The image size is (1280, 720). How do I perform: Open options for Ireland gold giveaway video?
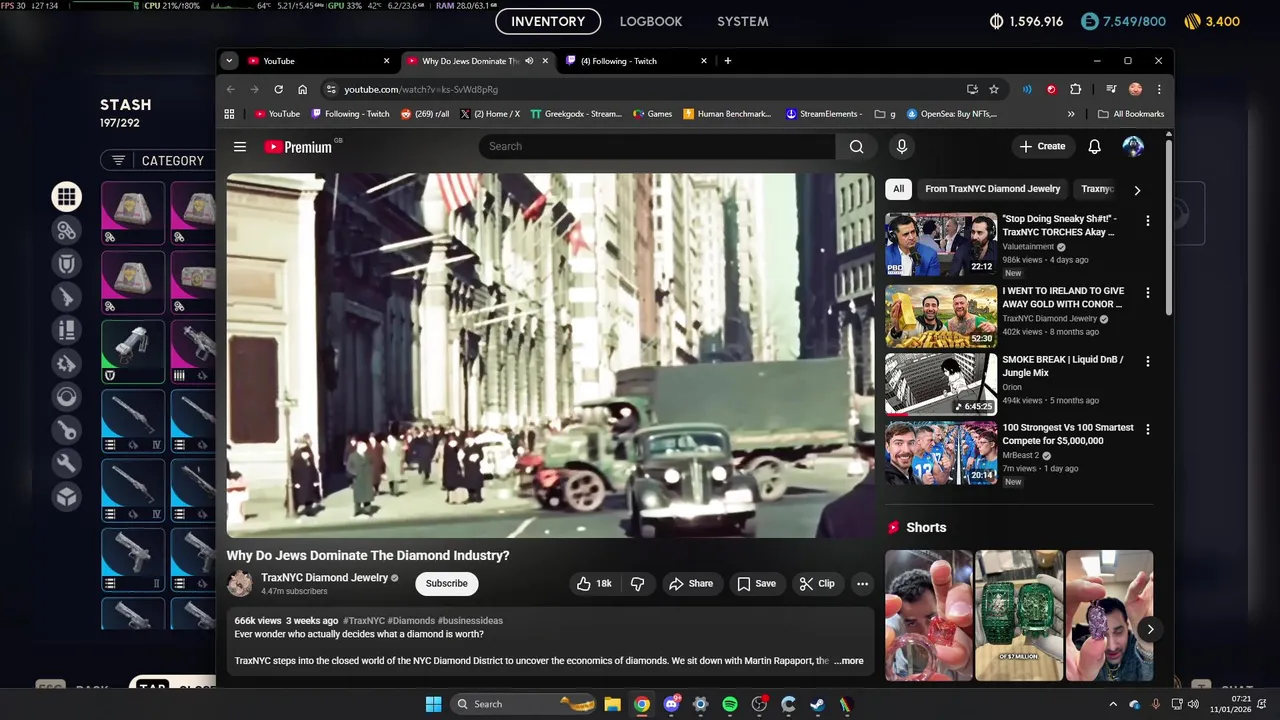point(1147,293)
